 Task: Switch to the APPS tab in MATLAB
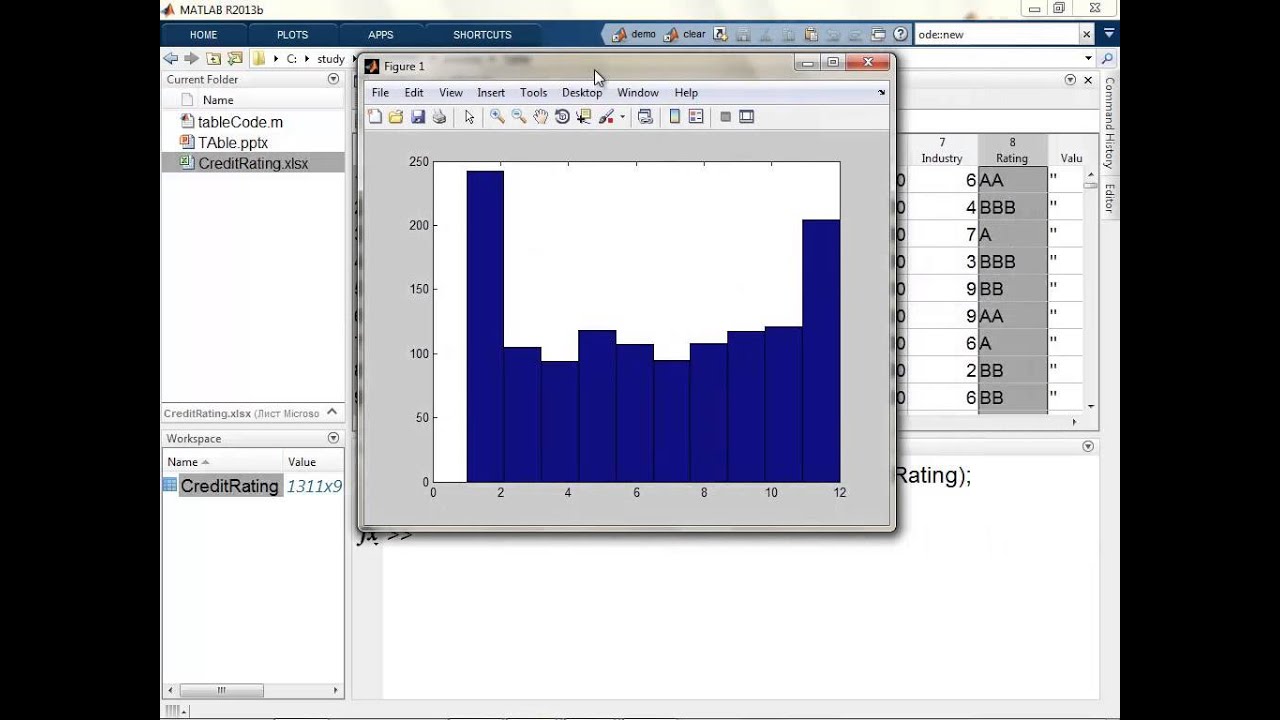point(381,35)
